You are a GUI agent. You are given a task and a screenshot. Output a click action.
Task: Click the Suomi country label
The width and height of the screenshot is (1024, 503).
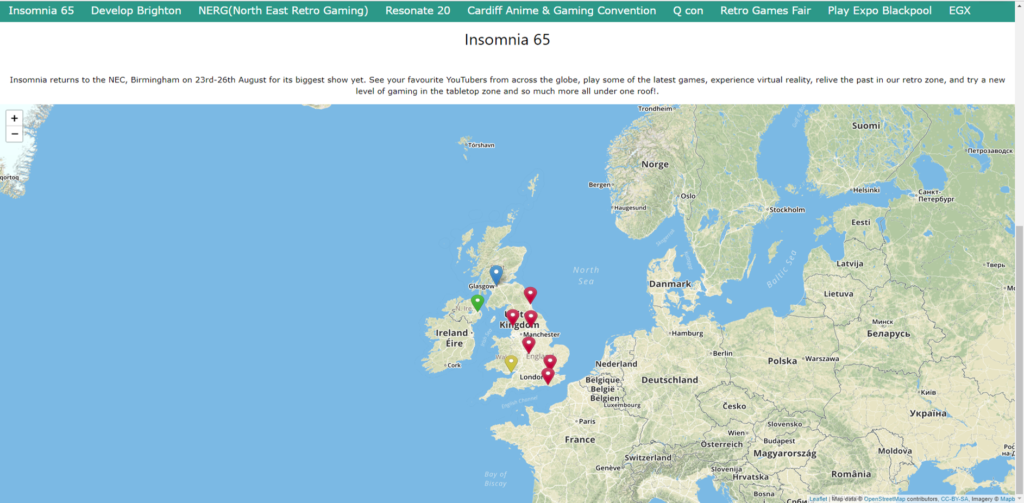pos(866,126)
